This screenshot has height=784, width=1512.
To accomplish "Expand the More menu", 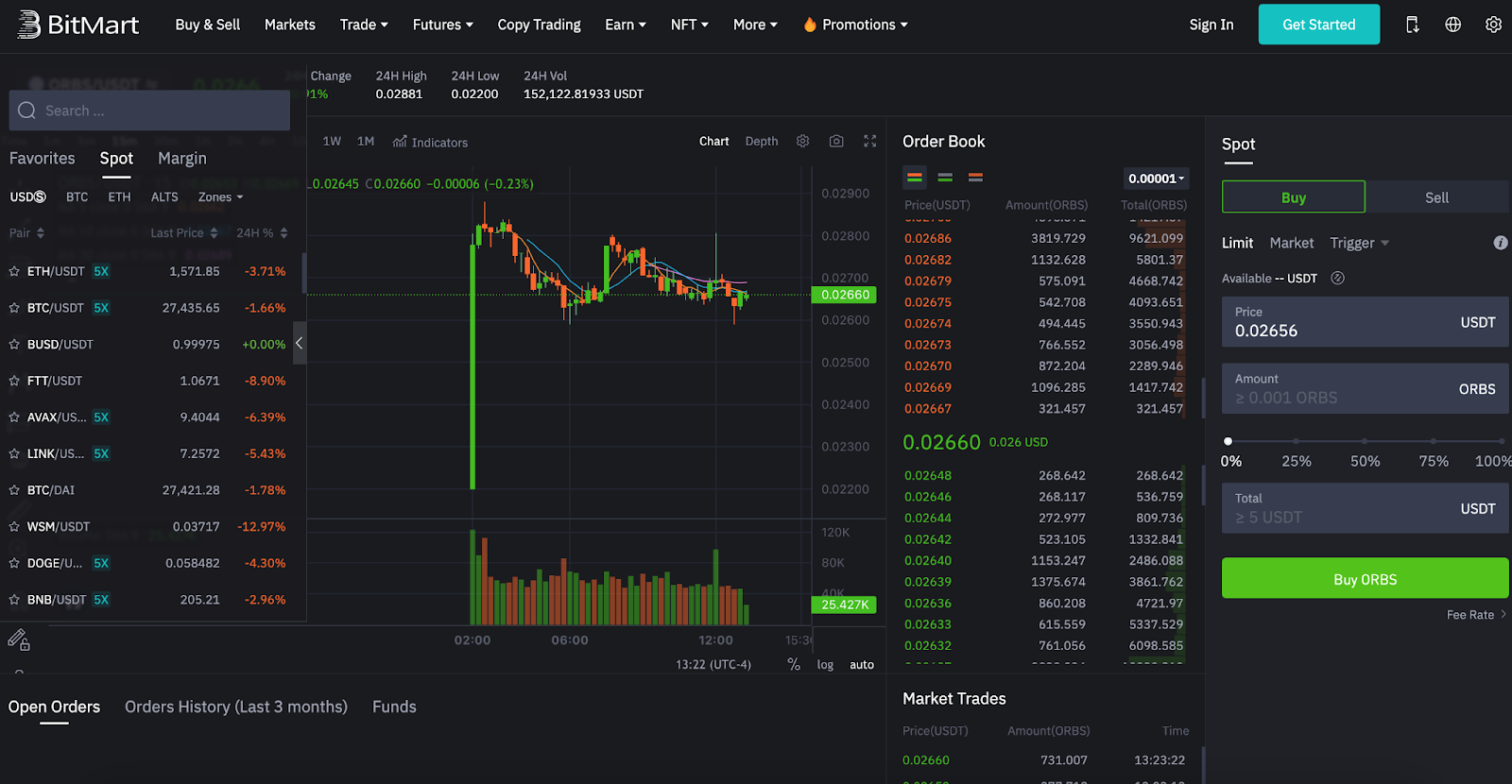I will (755, 25).
